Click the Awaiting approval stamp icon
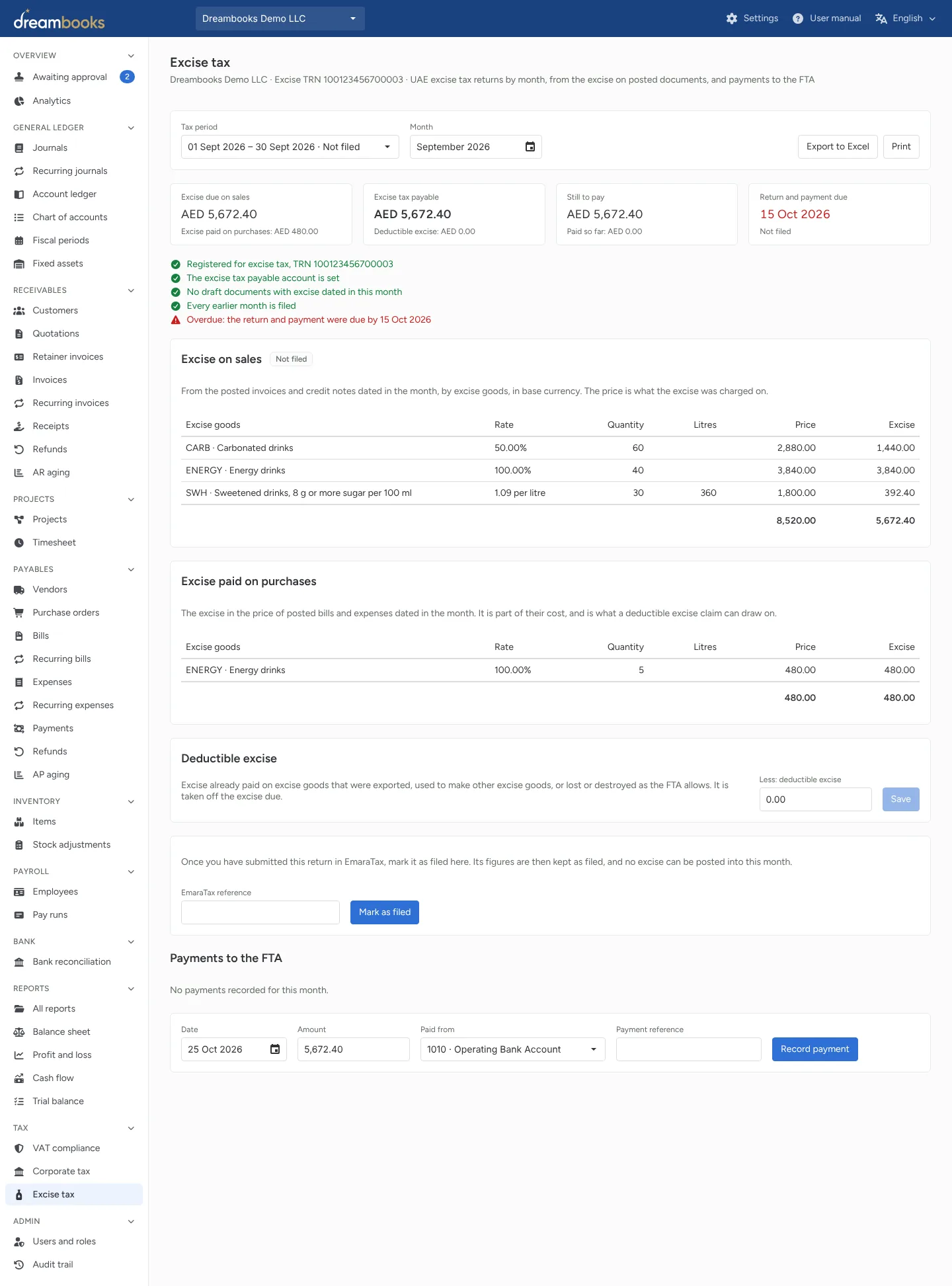 [19, 77]
